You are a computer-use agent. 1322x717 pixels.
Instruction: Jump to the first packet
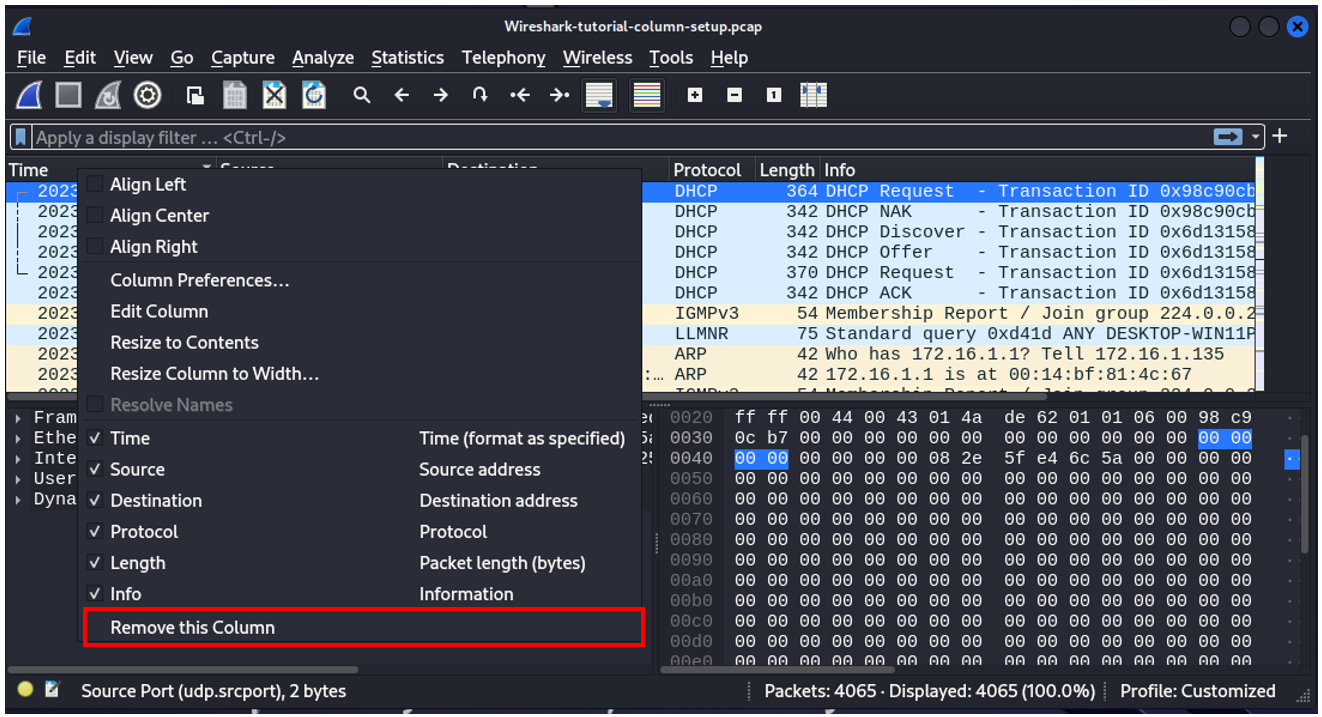click(x=520, y=95)
